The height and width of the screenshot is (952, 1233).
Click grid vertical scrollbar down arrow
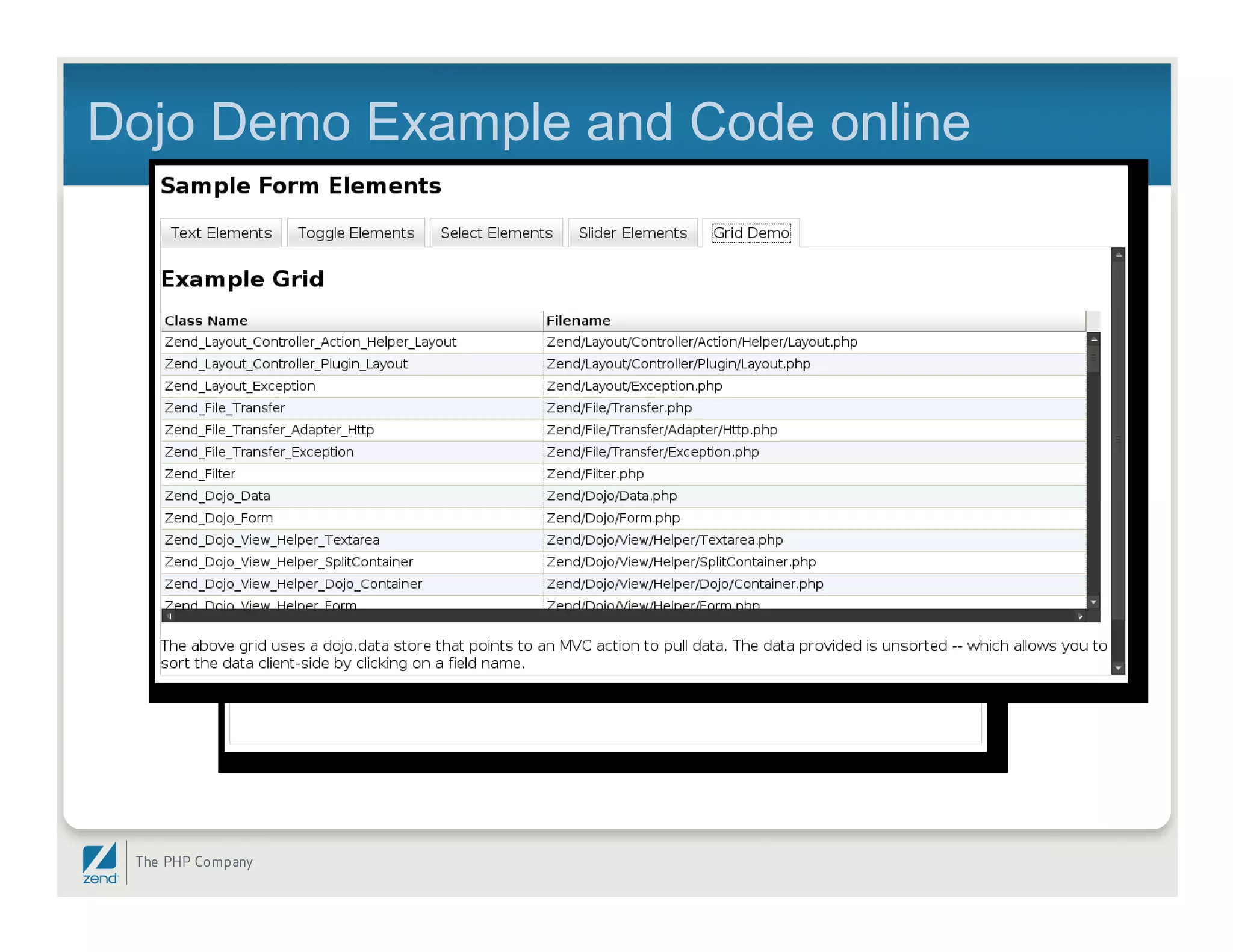(x=1094, y=602)
